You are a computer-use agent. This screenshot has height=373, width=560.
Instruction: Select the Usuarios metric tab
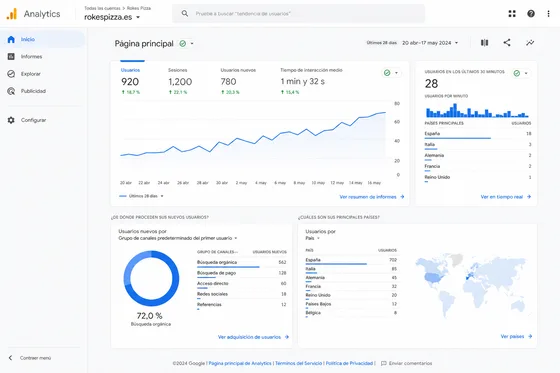130,81
